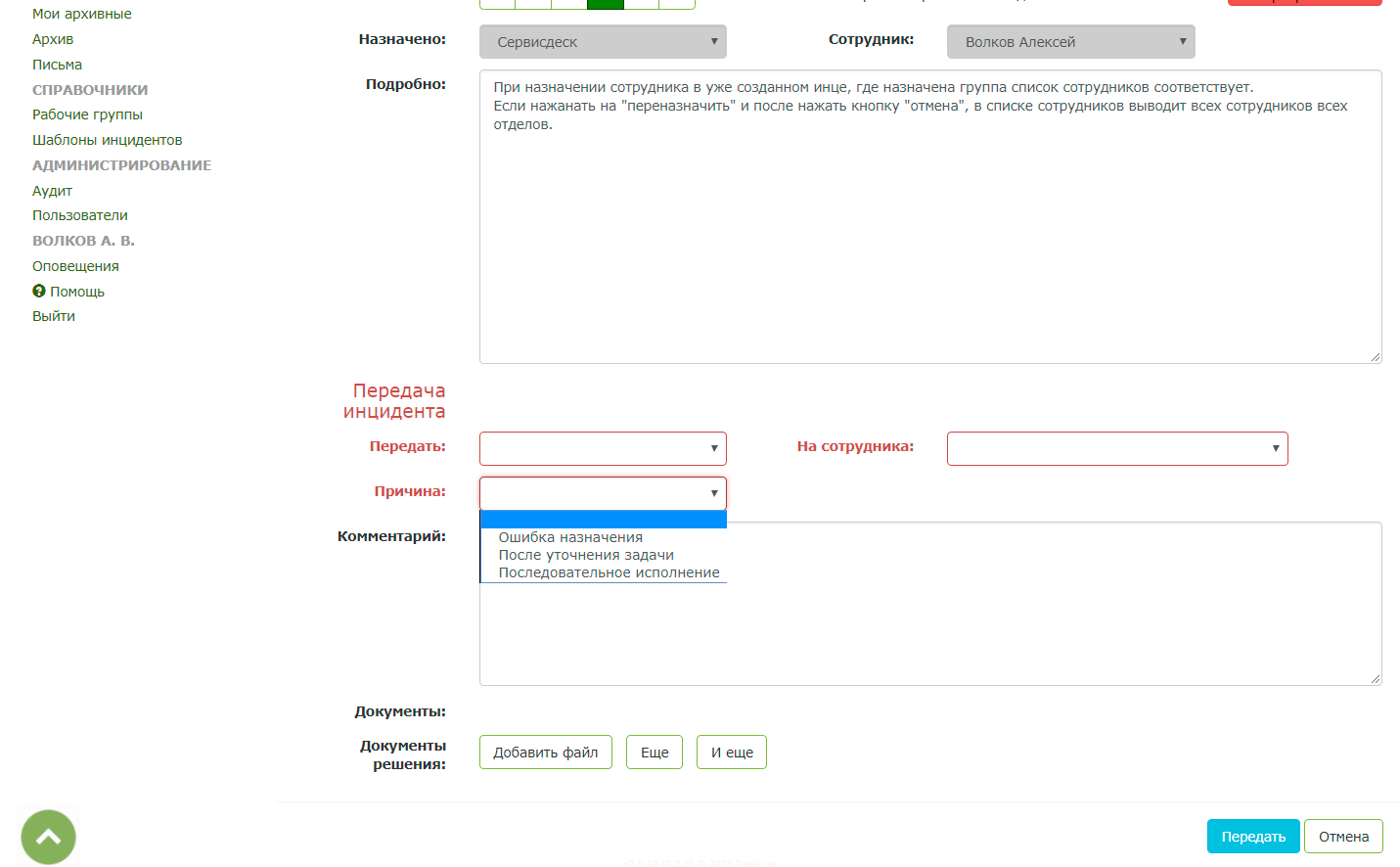Click the blue "Передать" button
This screenshot has width=1400, height=867.
point(1253,836)
